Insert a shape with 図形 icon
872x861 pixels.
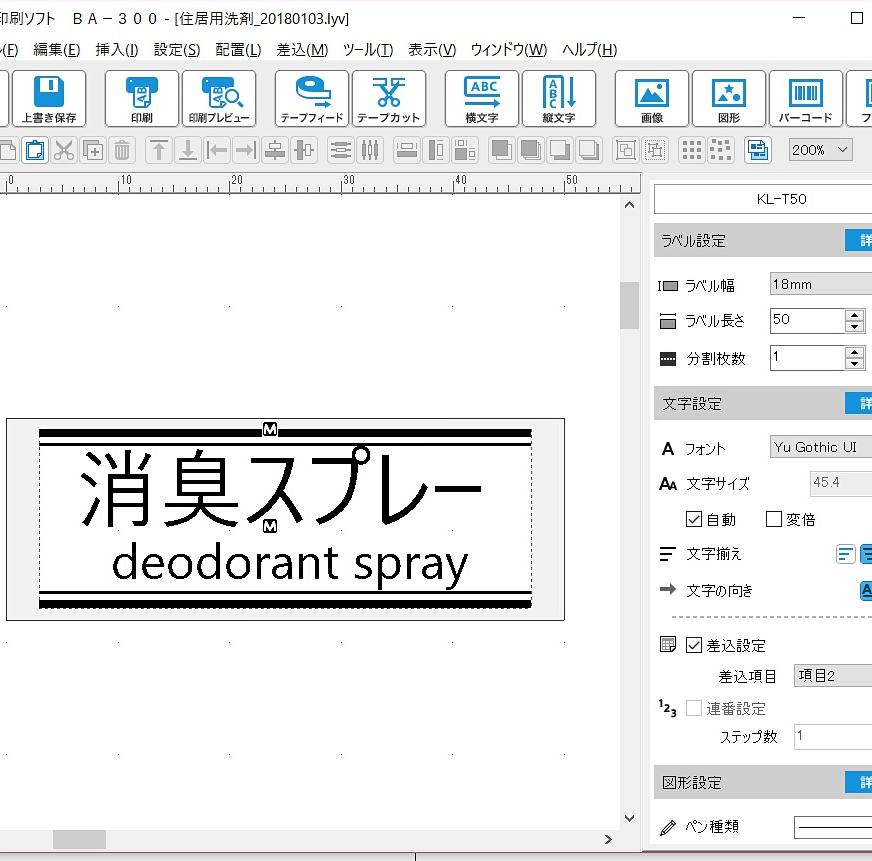729,98
